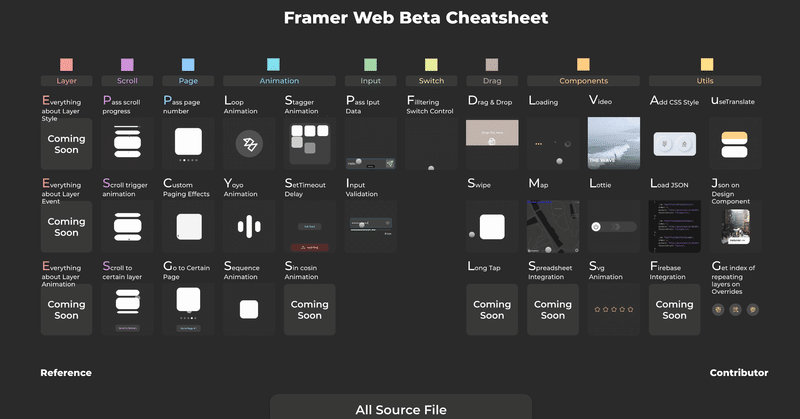Click the Firebase Integration label text
800x419 pixels.
click(667, 271)
